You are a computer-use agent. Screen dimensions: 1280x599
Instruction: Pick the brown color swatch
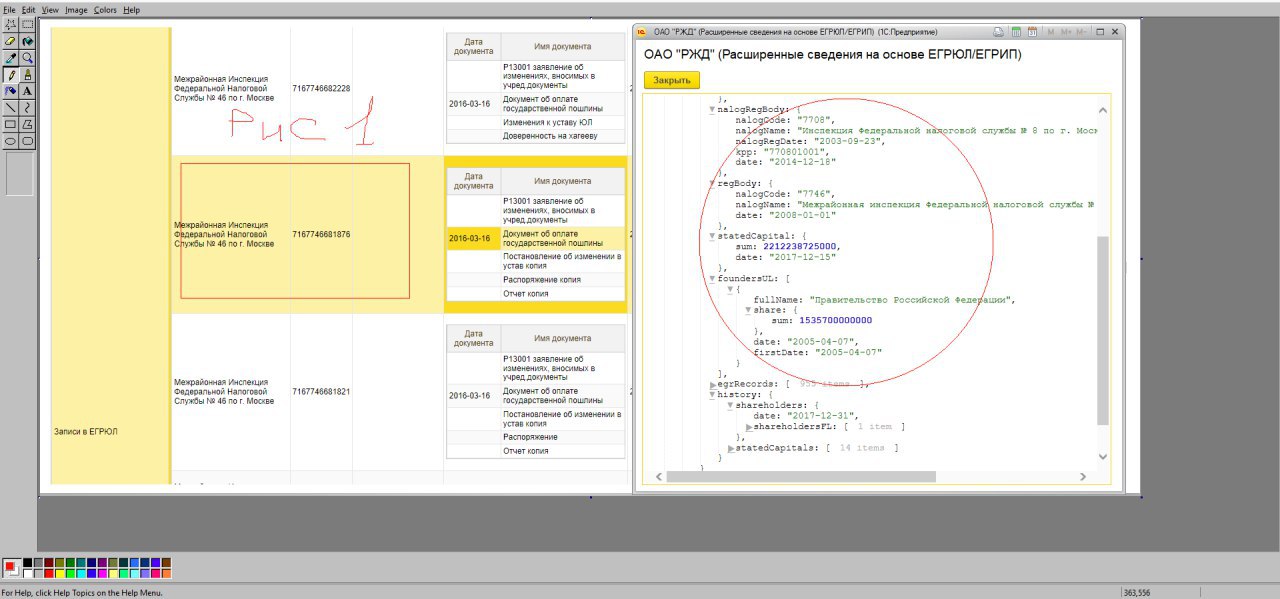pos(167,562)
